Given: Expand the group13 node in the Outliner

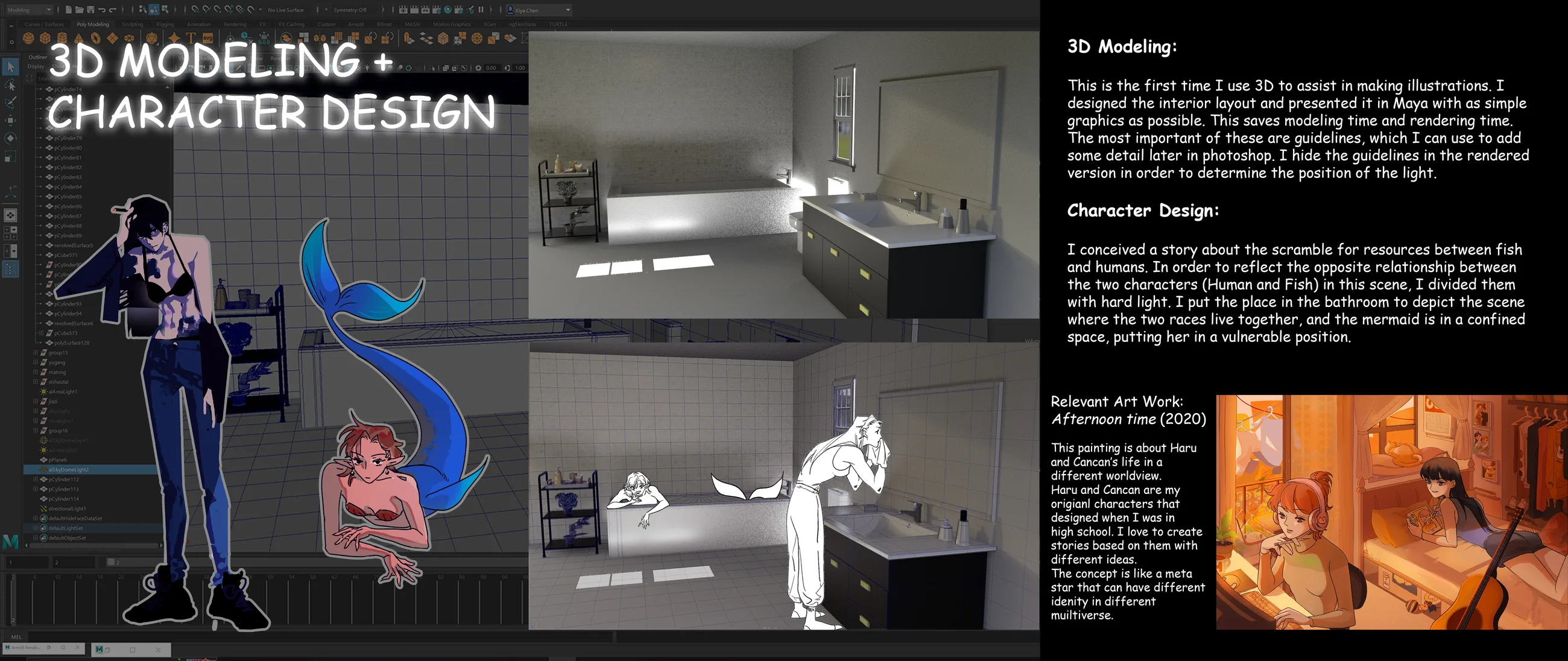Looking at the screenshot, I should tap(36, 352).
